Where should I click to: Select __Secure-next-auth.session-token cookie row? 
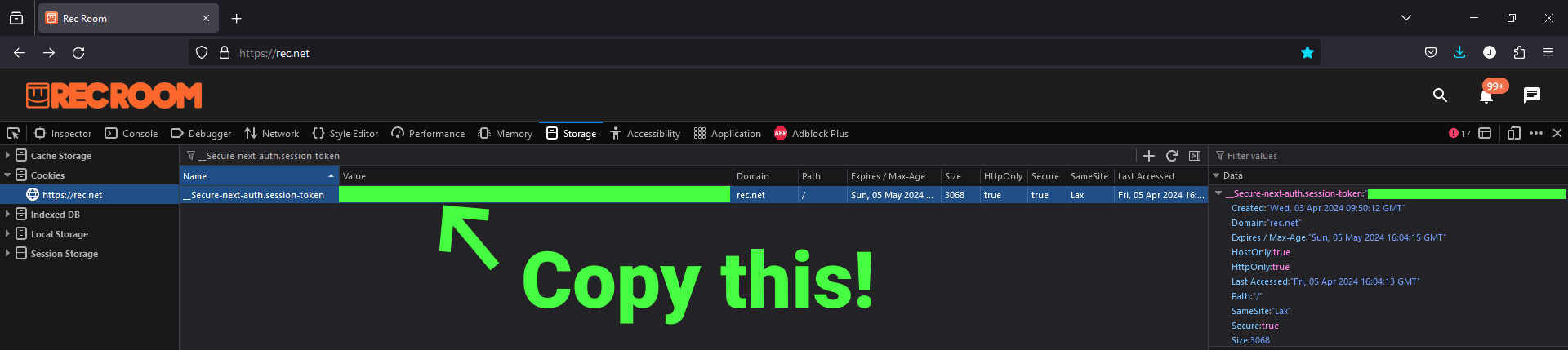693,195
